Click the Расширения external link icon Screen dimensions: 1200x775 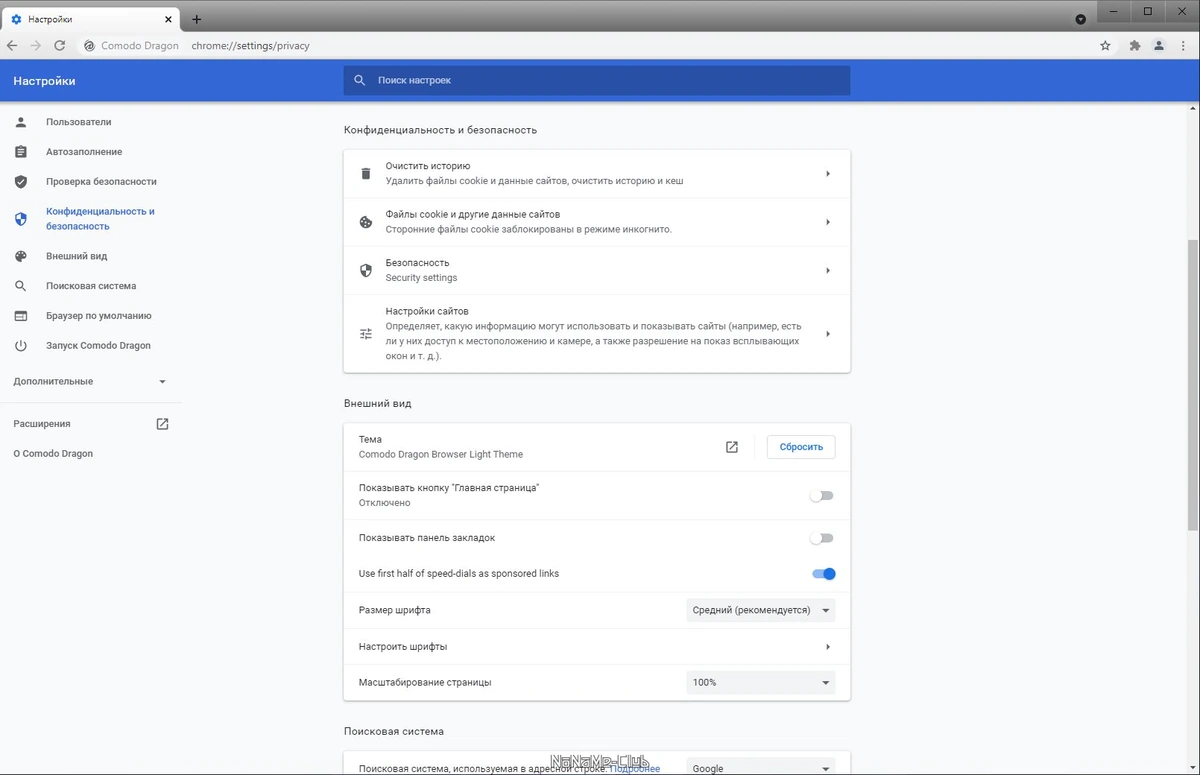coord(163,424)
